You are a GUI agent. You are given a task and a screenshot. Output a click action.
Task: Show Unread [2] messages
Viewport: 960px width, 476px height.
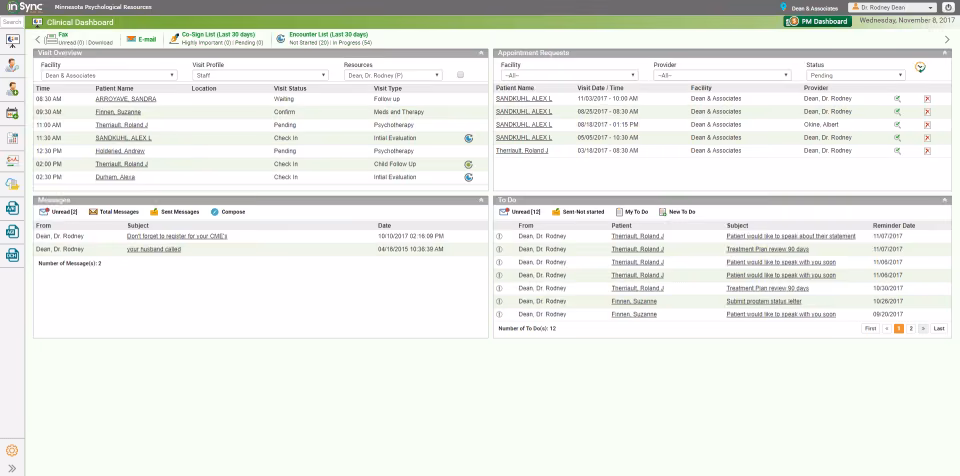[58, 212]
